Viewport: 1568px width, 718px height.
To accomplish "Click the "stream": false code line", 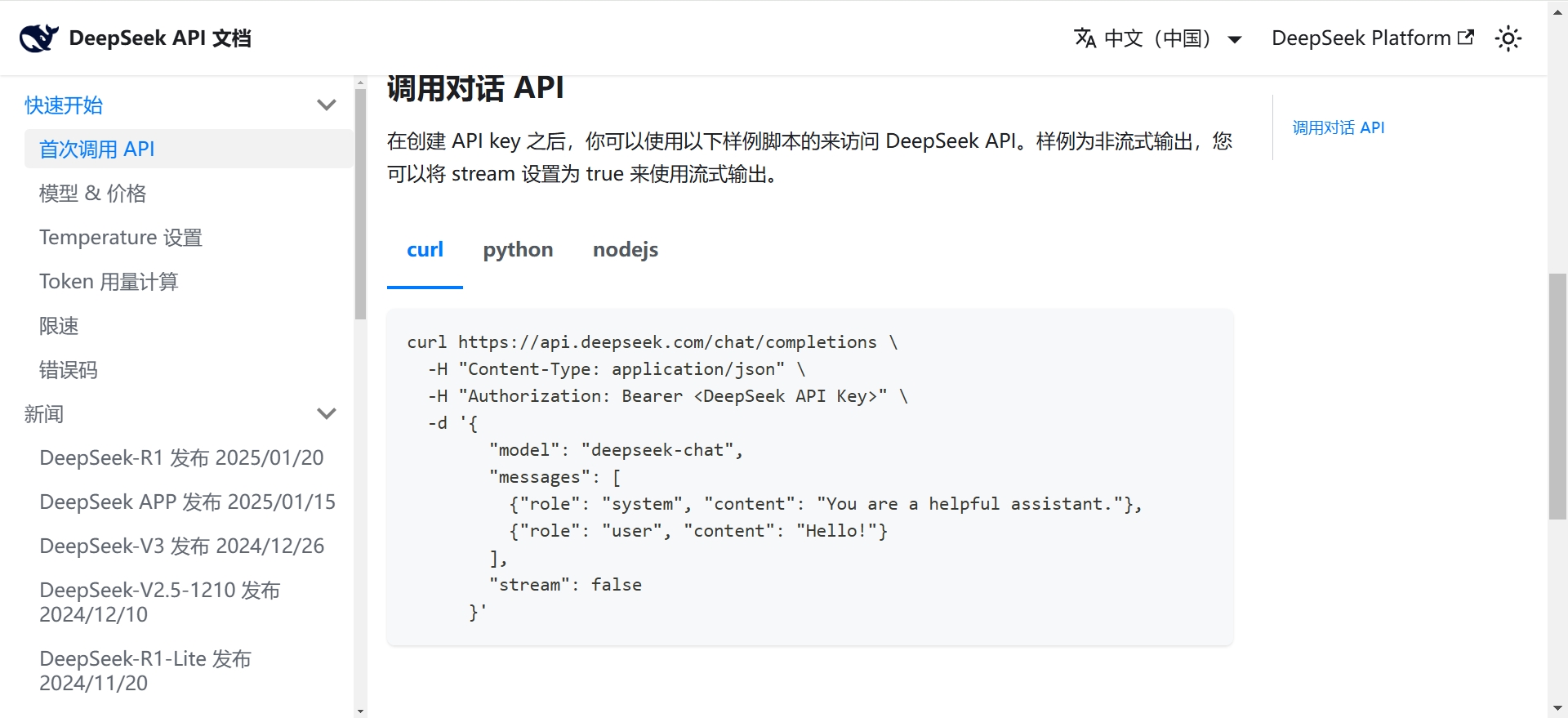I will (565, 585).
